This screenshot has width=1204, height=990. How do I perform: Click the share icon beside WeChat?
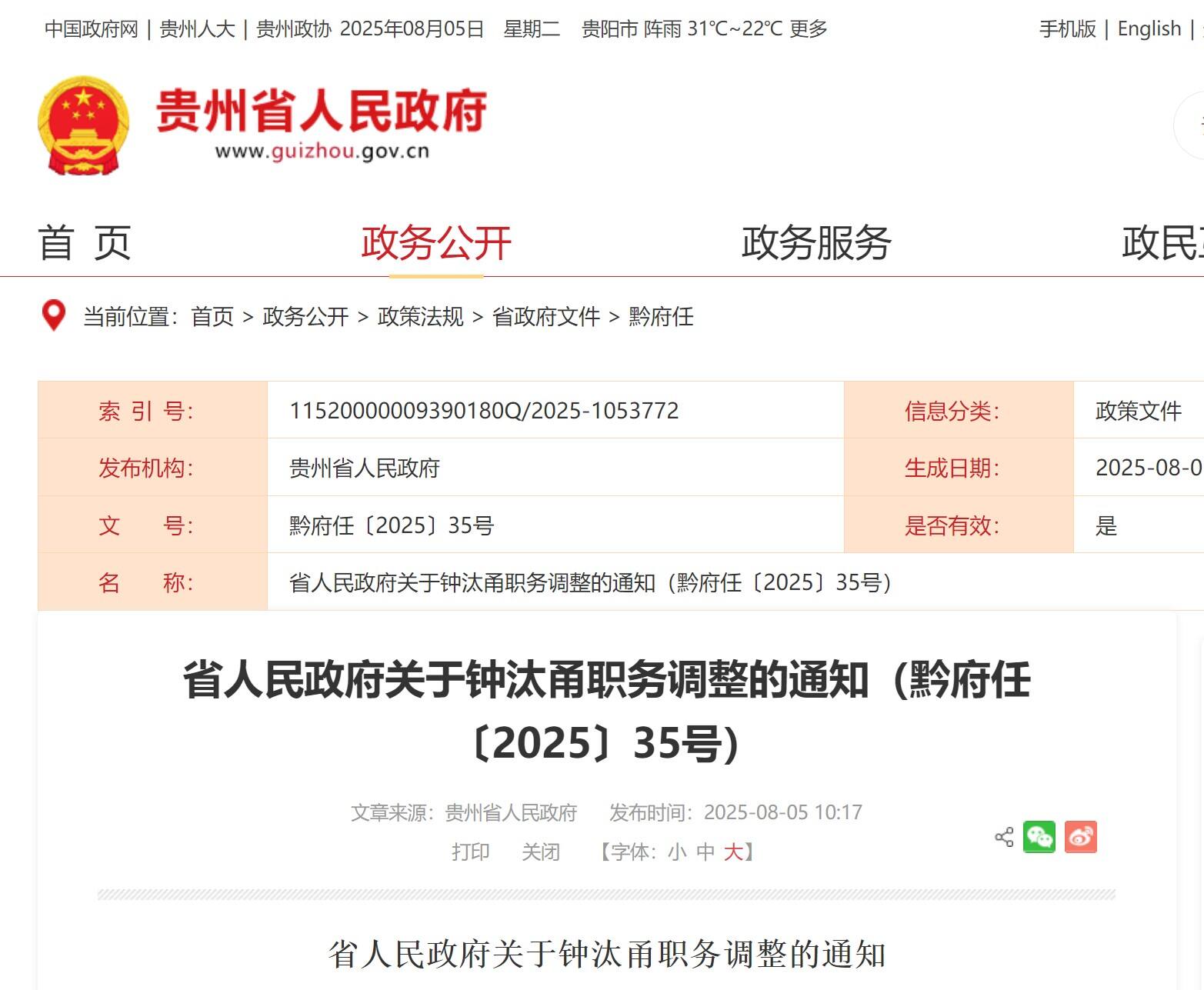click(x=1003, y=837)
